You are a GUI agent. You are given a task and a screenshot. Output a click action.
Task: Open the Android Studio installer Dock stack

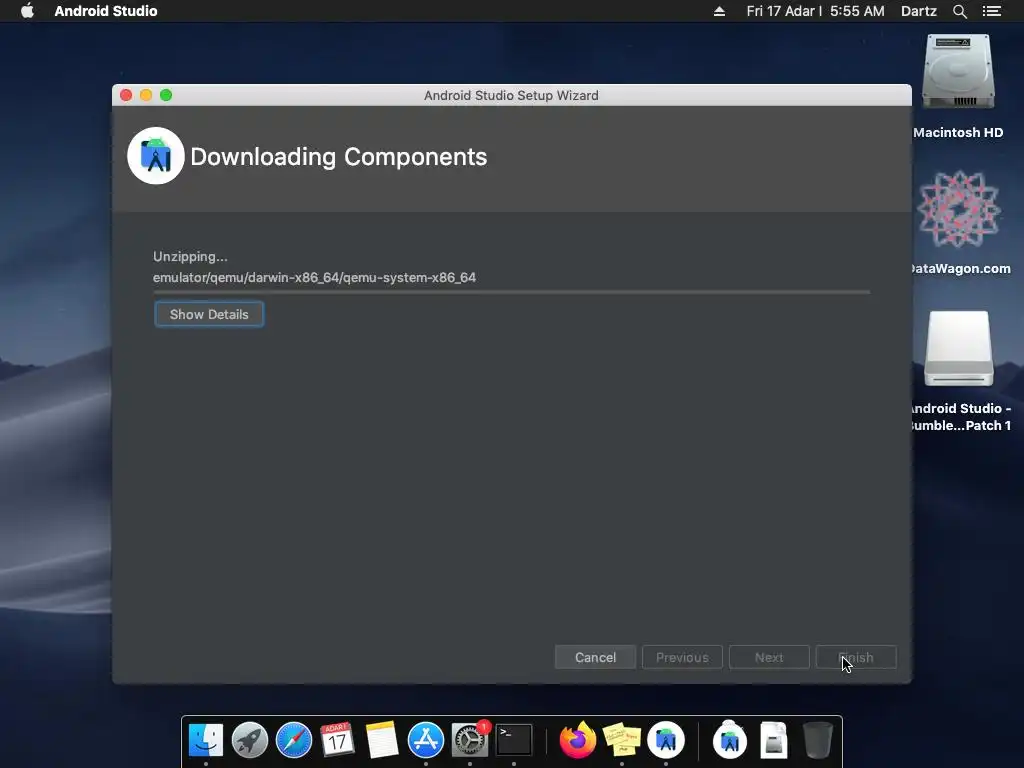point(729,741)
